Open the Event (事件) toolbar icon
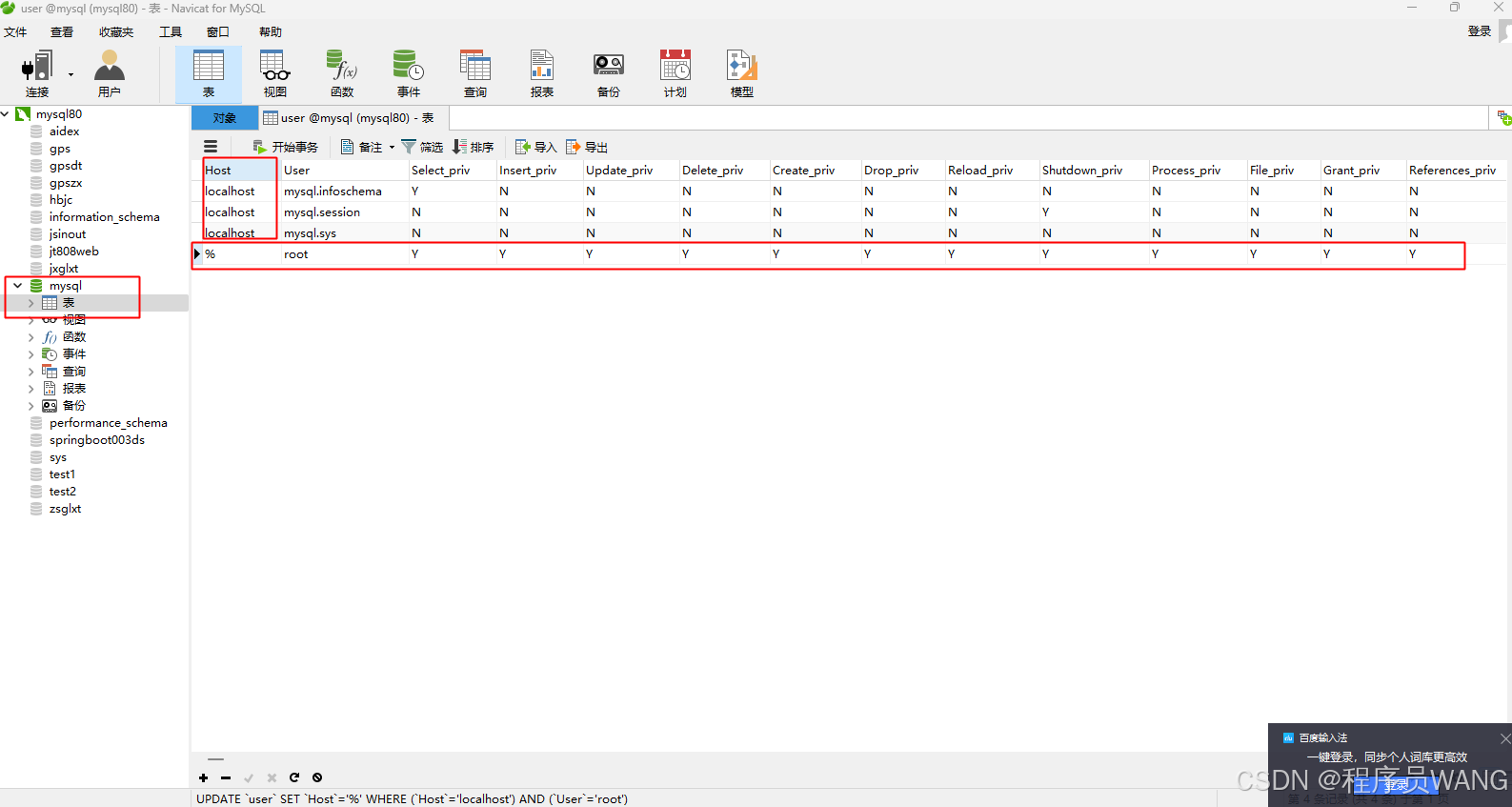The image size is (1512, 807). click(x=409, y=73)
